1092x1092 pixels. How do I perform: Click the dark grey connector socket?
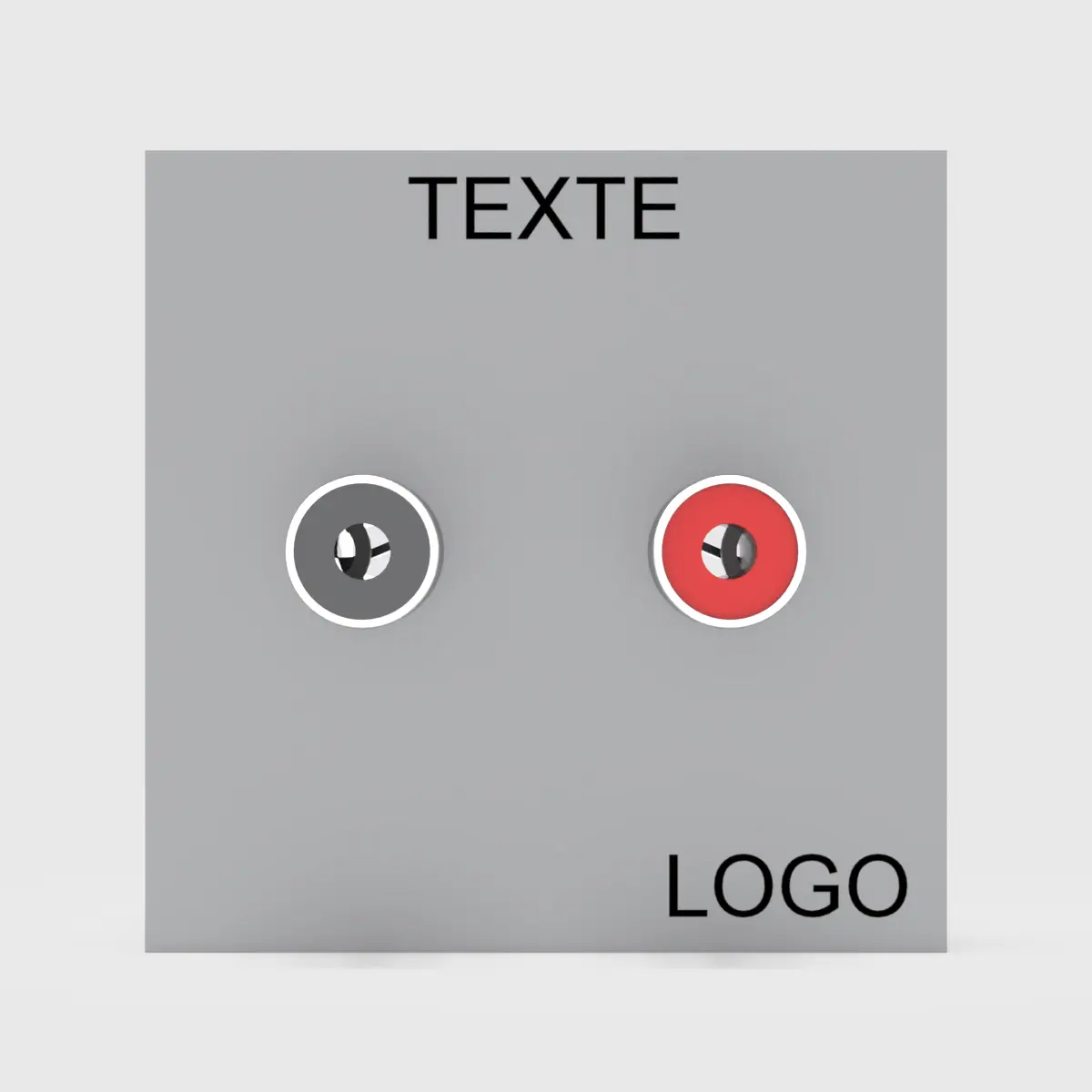pos(362,551)
